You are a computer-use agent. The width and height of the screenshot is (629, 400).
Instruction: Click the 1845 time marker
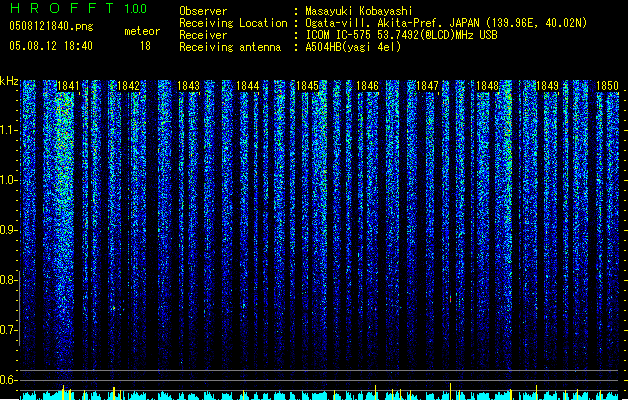[307, 86]
